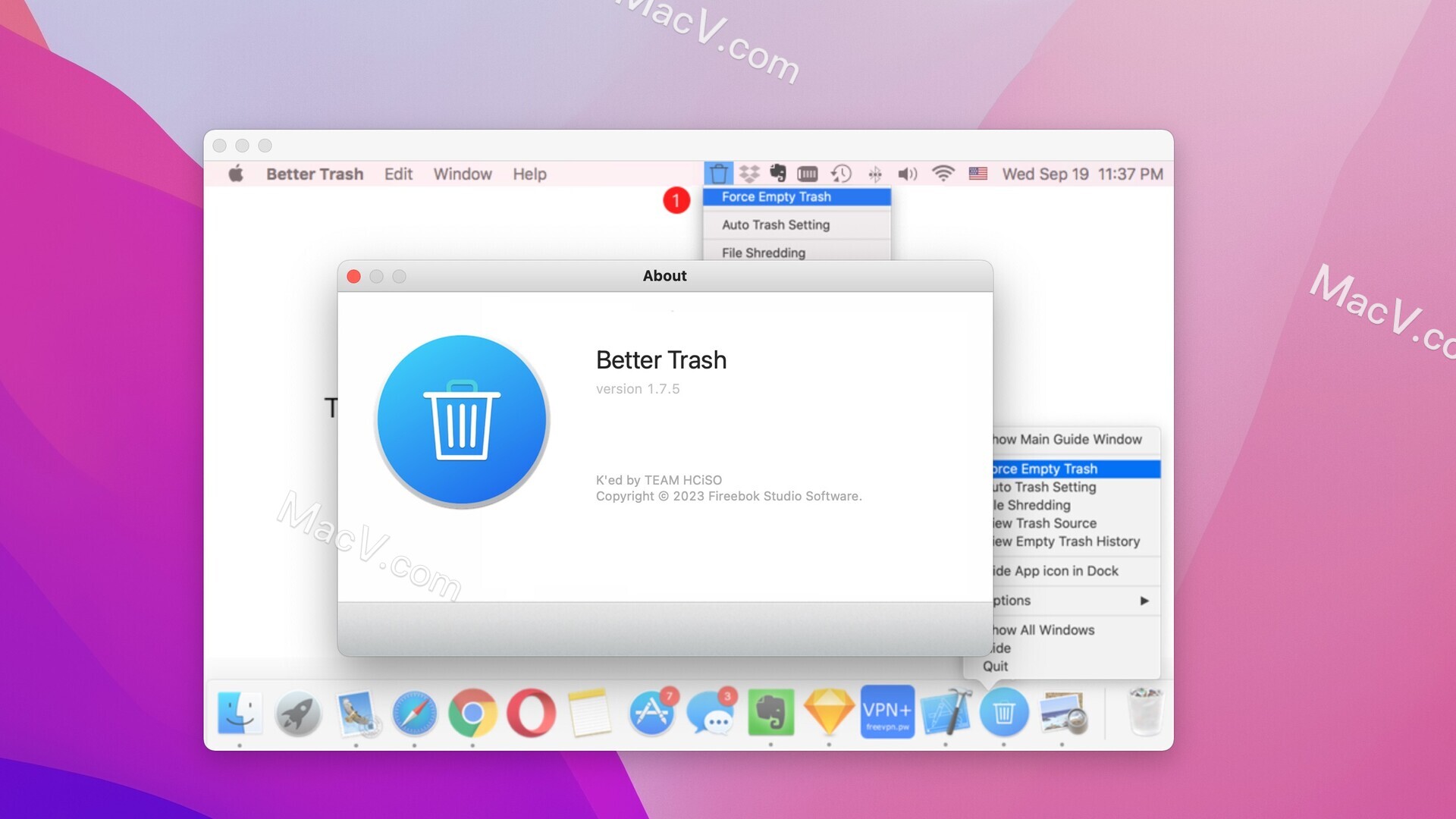This screenshot has width=1456, height=819.
Task: Open Evernote from the Dock
Action: (x=770, y=713)
